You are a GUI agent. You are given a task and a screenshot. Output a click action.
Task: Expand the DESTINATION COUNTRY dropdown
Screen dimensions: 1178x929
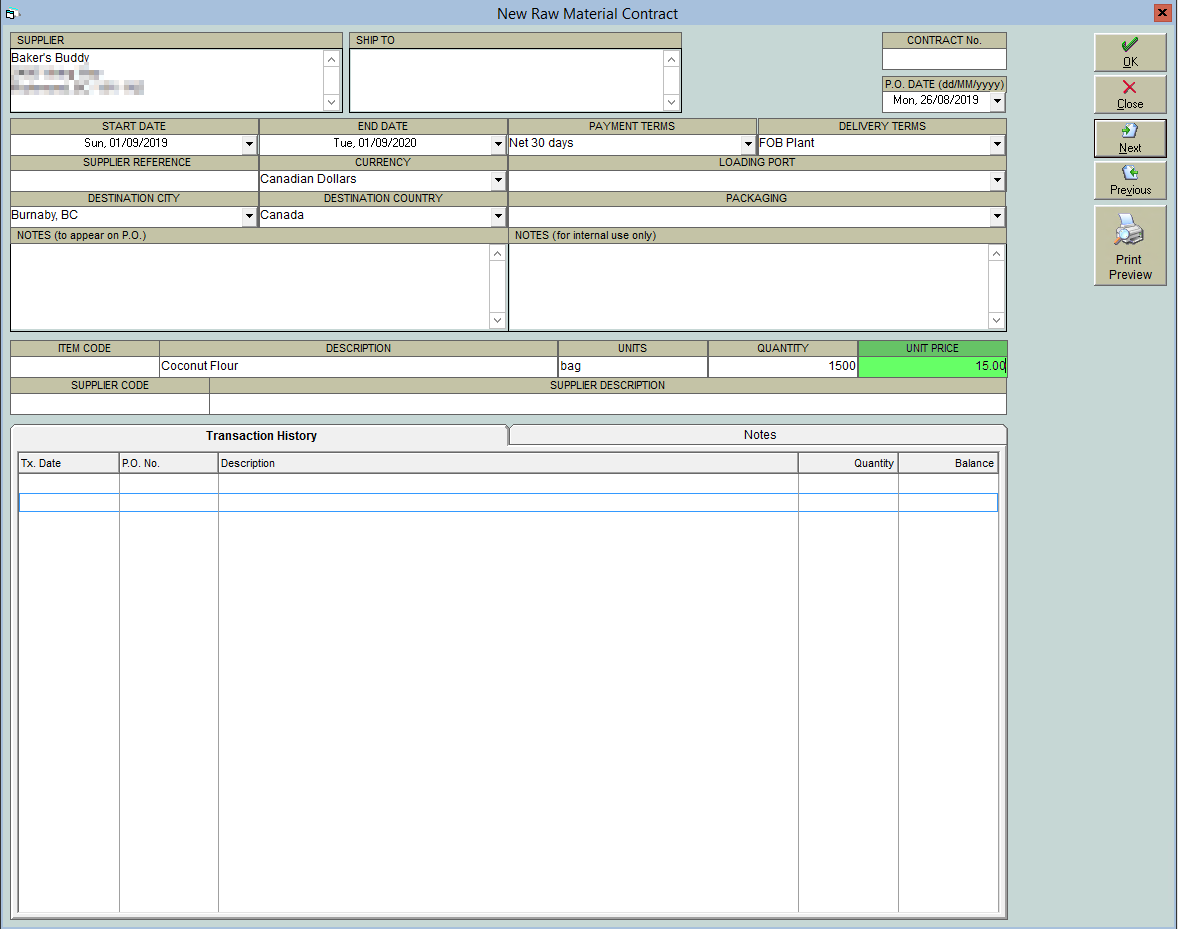point(498,216)
